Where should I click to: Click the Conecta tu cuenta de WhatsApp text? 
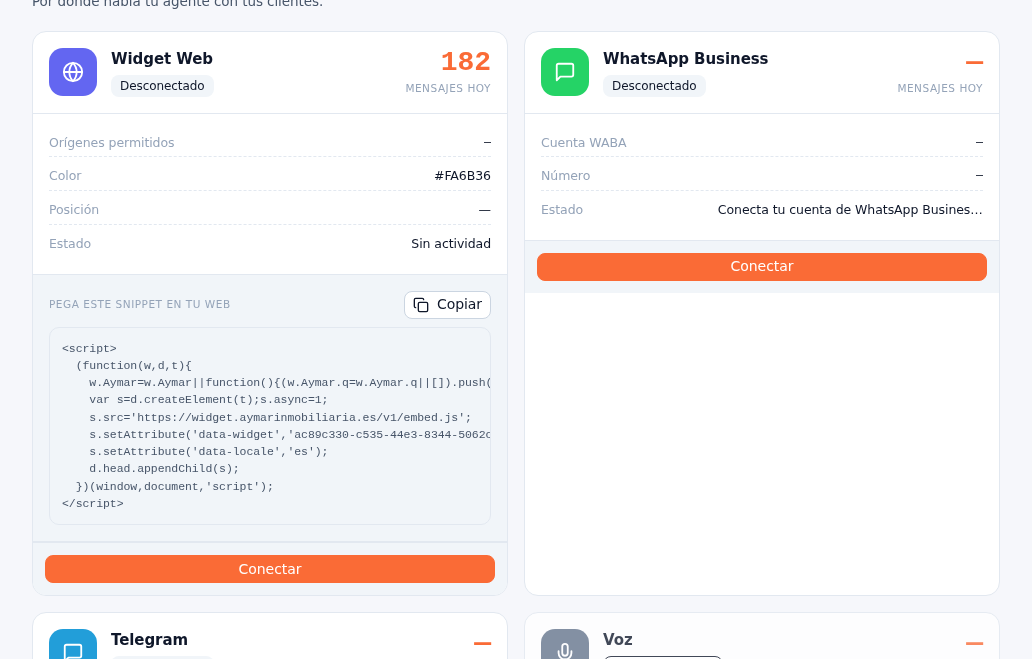point(850,210)
